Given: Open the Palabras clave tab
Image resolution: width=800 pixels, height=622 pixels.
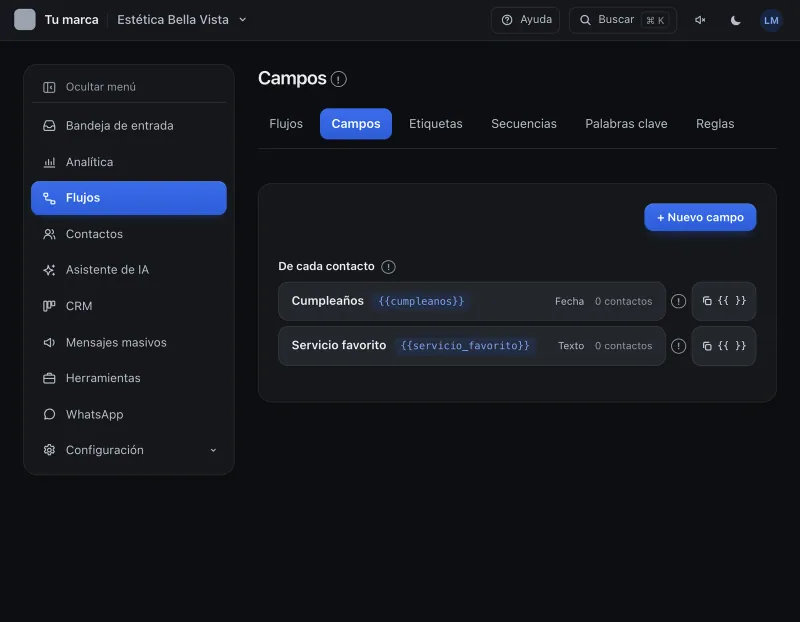Looking at the screenshot, I should coord(626,123).
